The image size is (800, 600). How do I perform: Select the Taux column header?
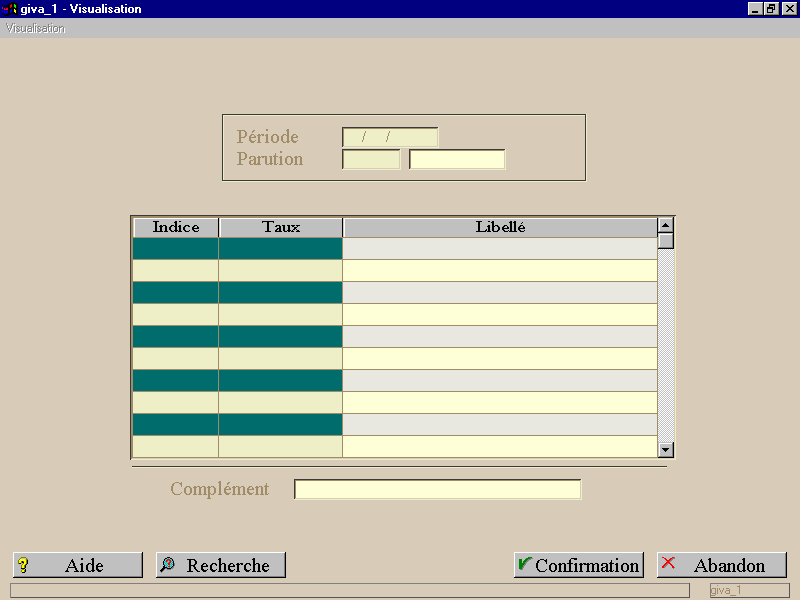coord(281,227)
